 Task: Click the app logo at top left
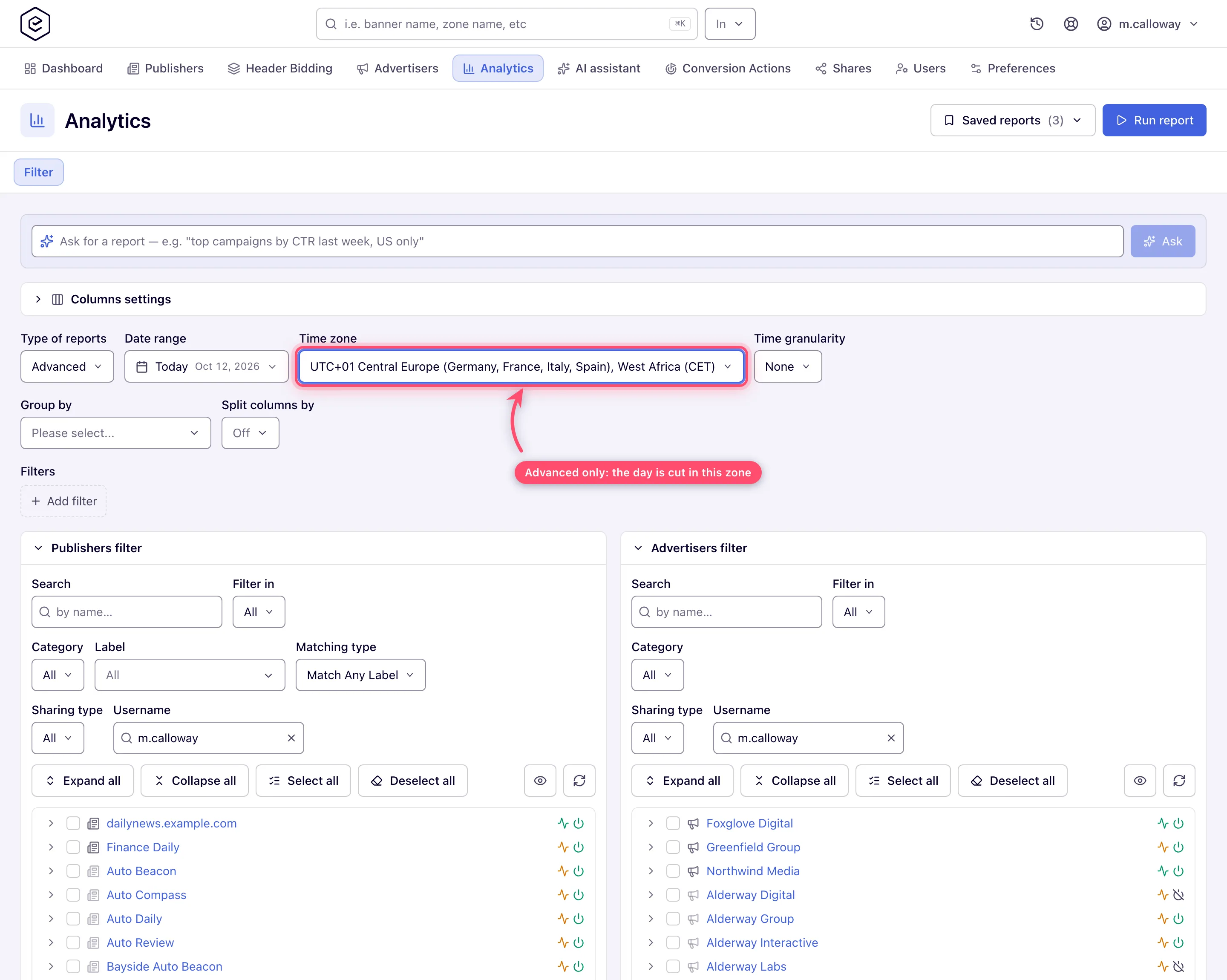coord(35,24)
